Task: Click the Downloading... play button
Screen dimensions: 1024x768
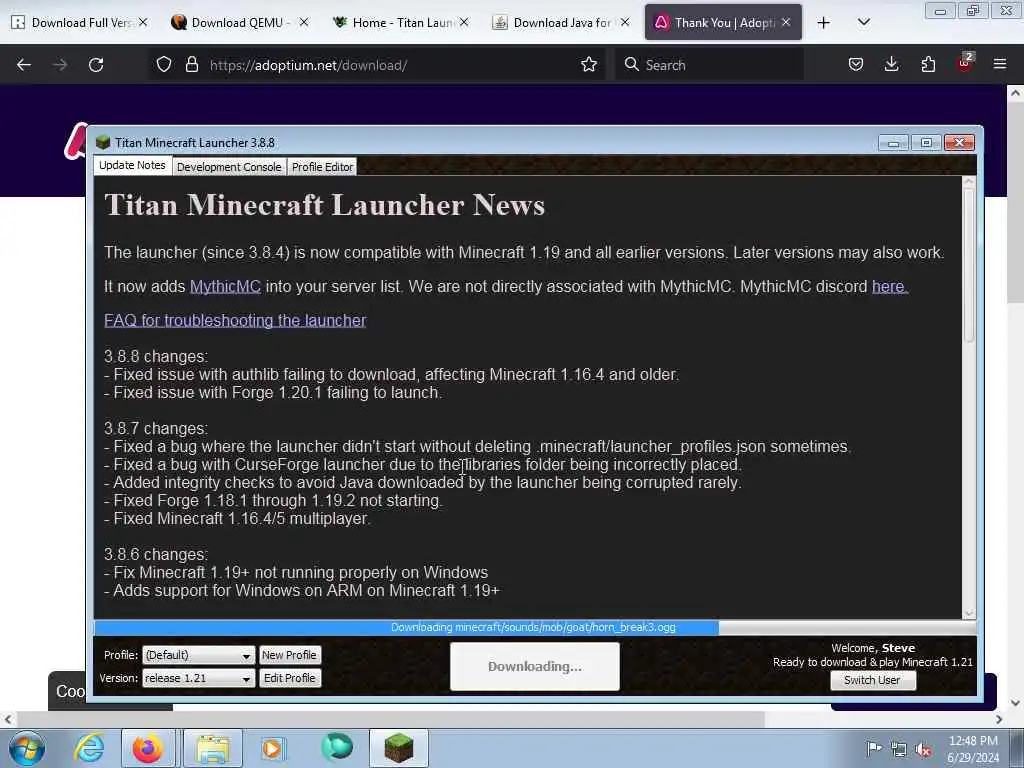Action: click(534, 667)
